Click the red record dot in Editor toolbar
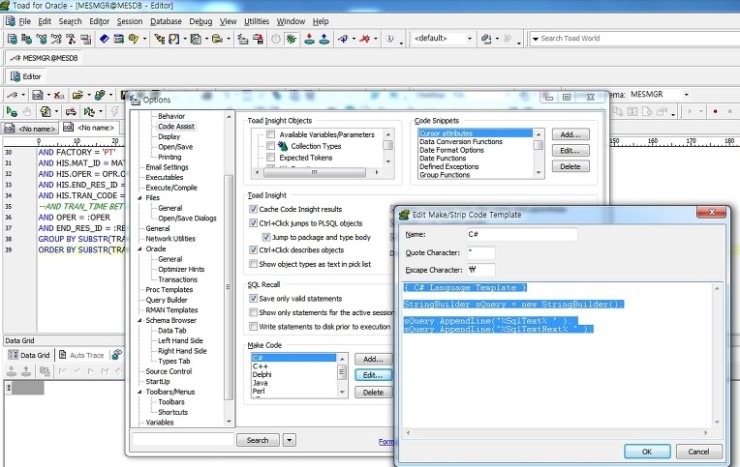The width and height of the screenshot is (740, 467). point(715,112)
